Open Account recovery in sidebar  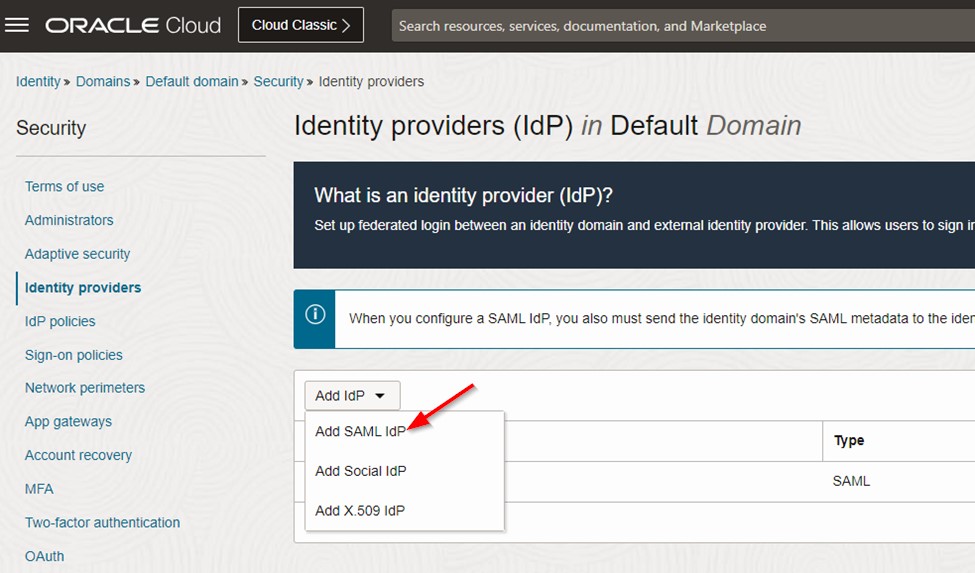tap(78, 456)
